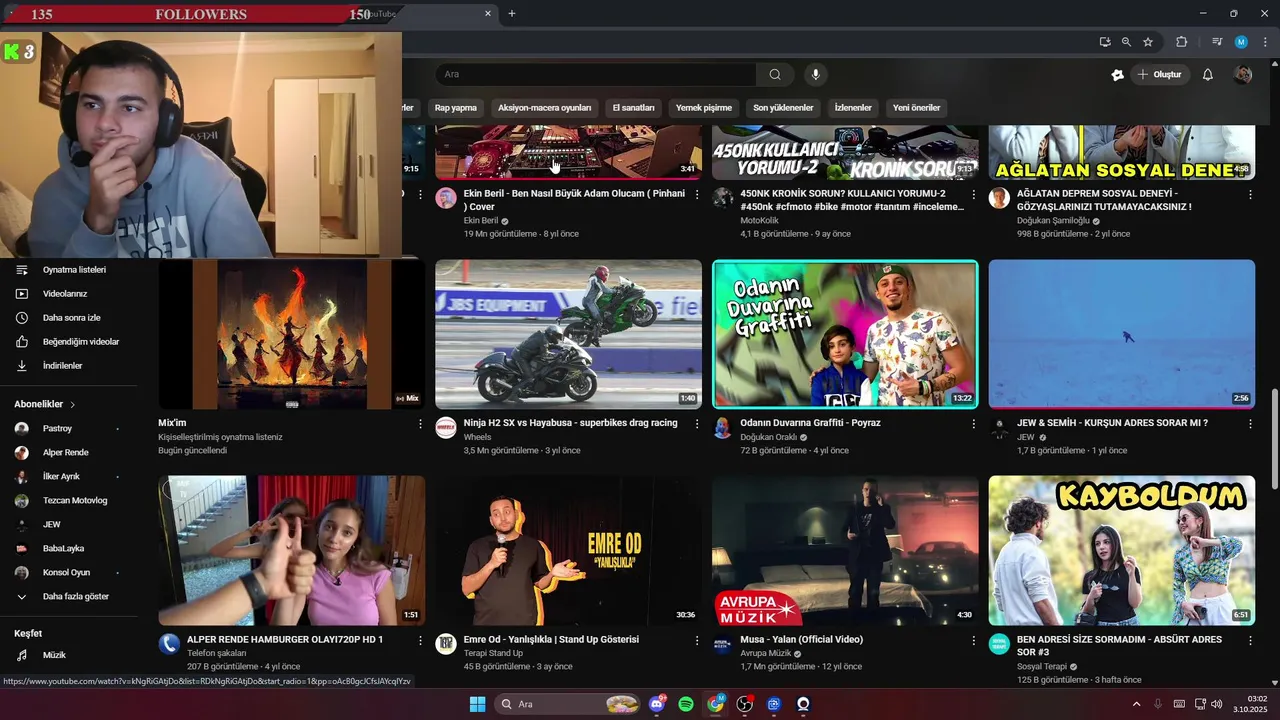Viewport: 1280px width, 720px height.
Task: Open more options for Mix'im playlist
Action: 420,424
